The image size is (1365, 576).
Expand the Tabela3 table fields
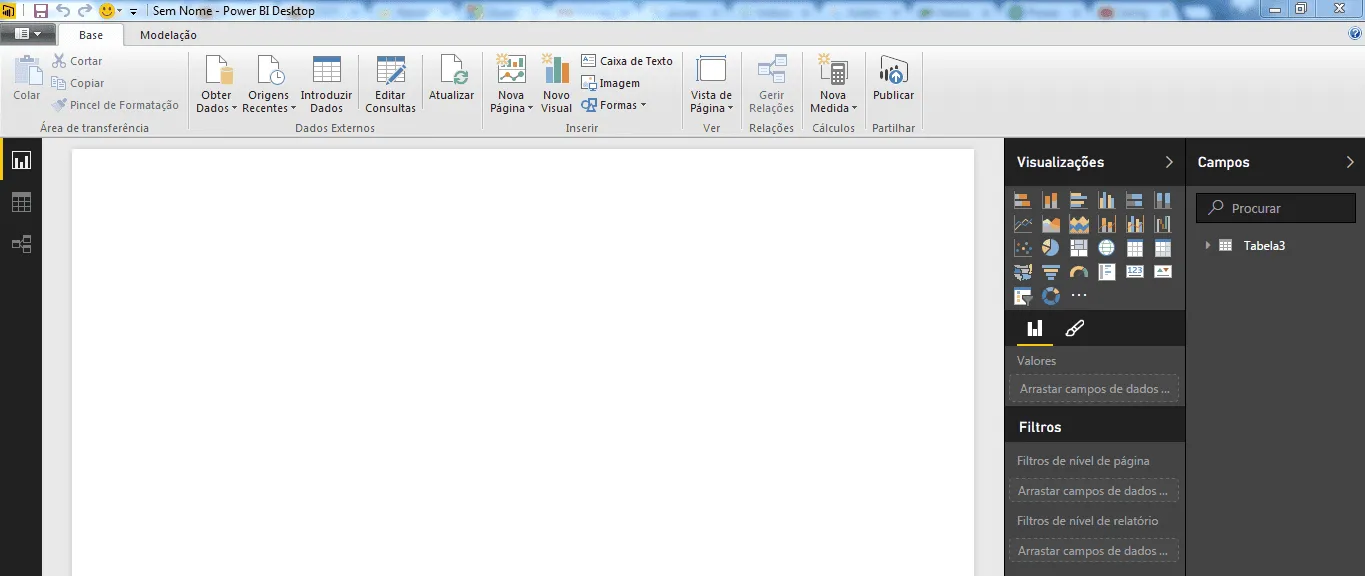click(1208, 245)
